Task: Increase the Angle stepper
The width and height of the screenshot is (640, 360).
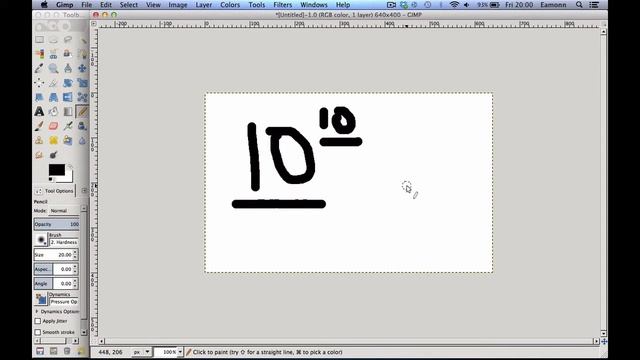Action: [x=75, y=281]
